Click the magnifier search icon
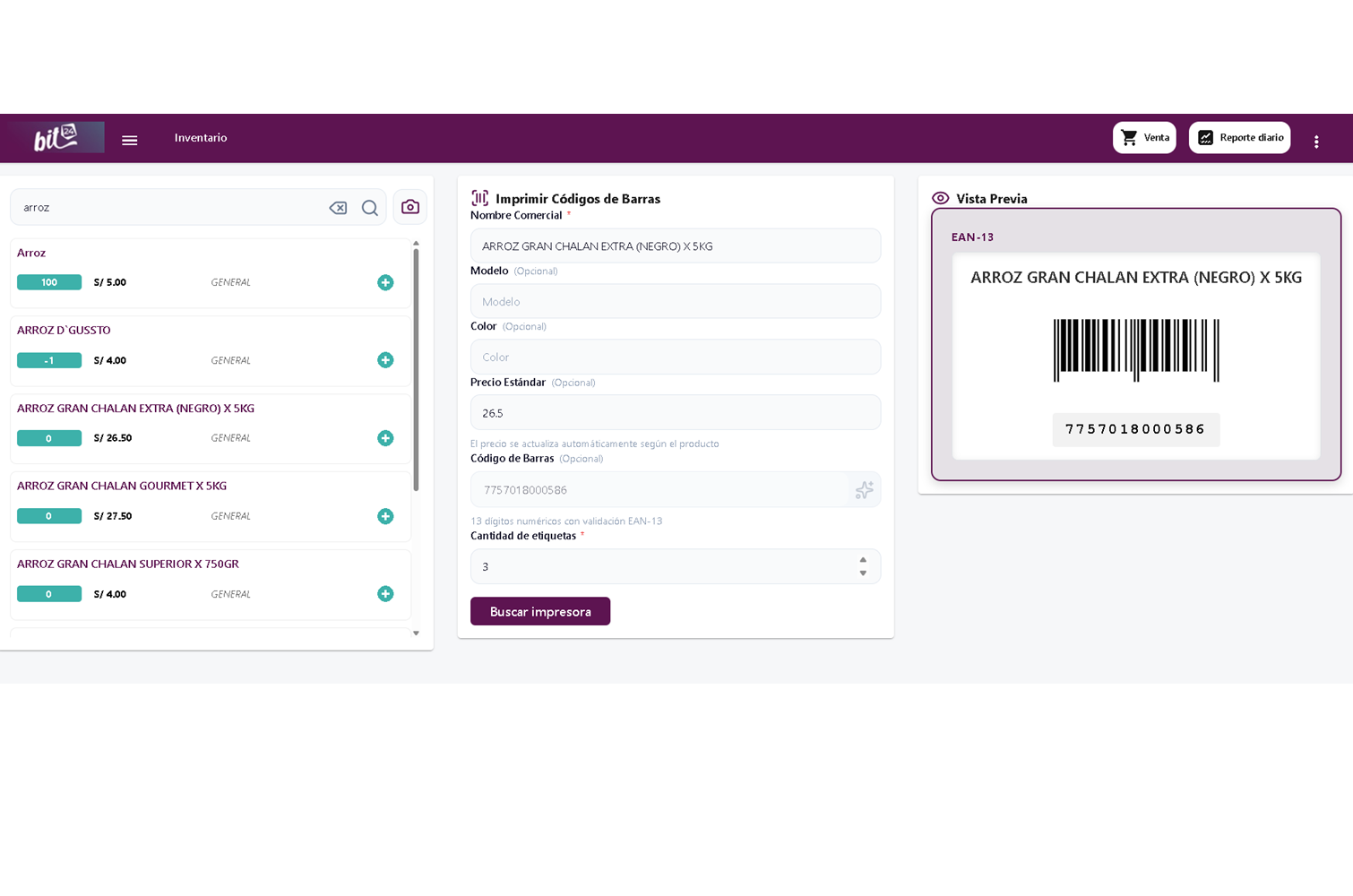 click(369, 208)
